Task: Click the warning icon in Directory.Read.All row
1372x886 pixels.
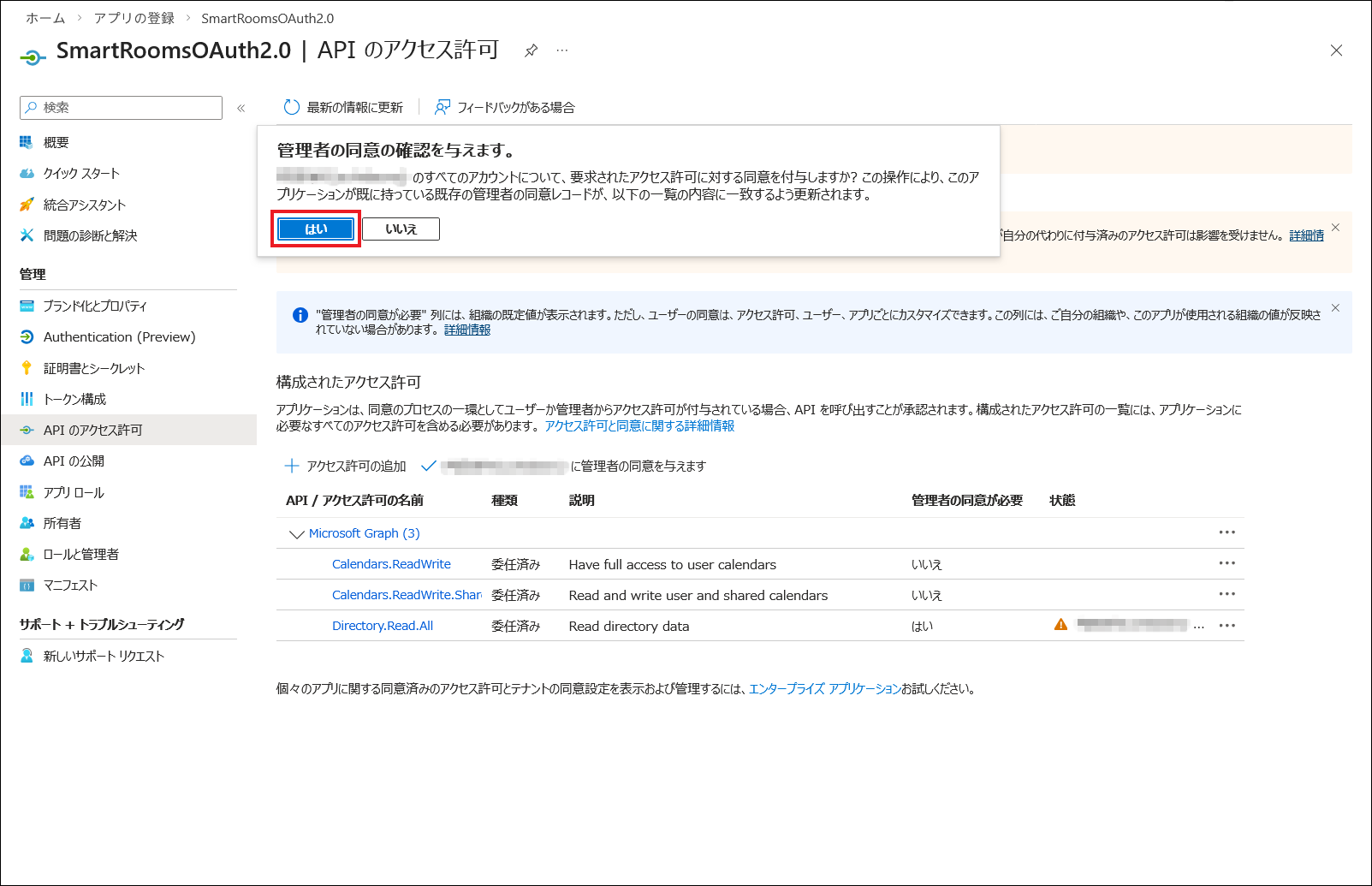Action: (1061, 625)
